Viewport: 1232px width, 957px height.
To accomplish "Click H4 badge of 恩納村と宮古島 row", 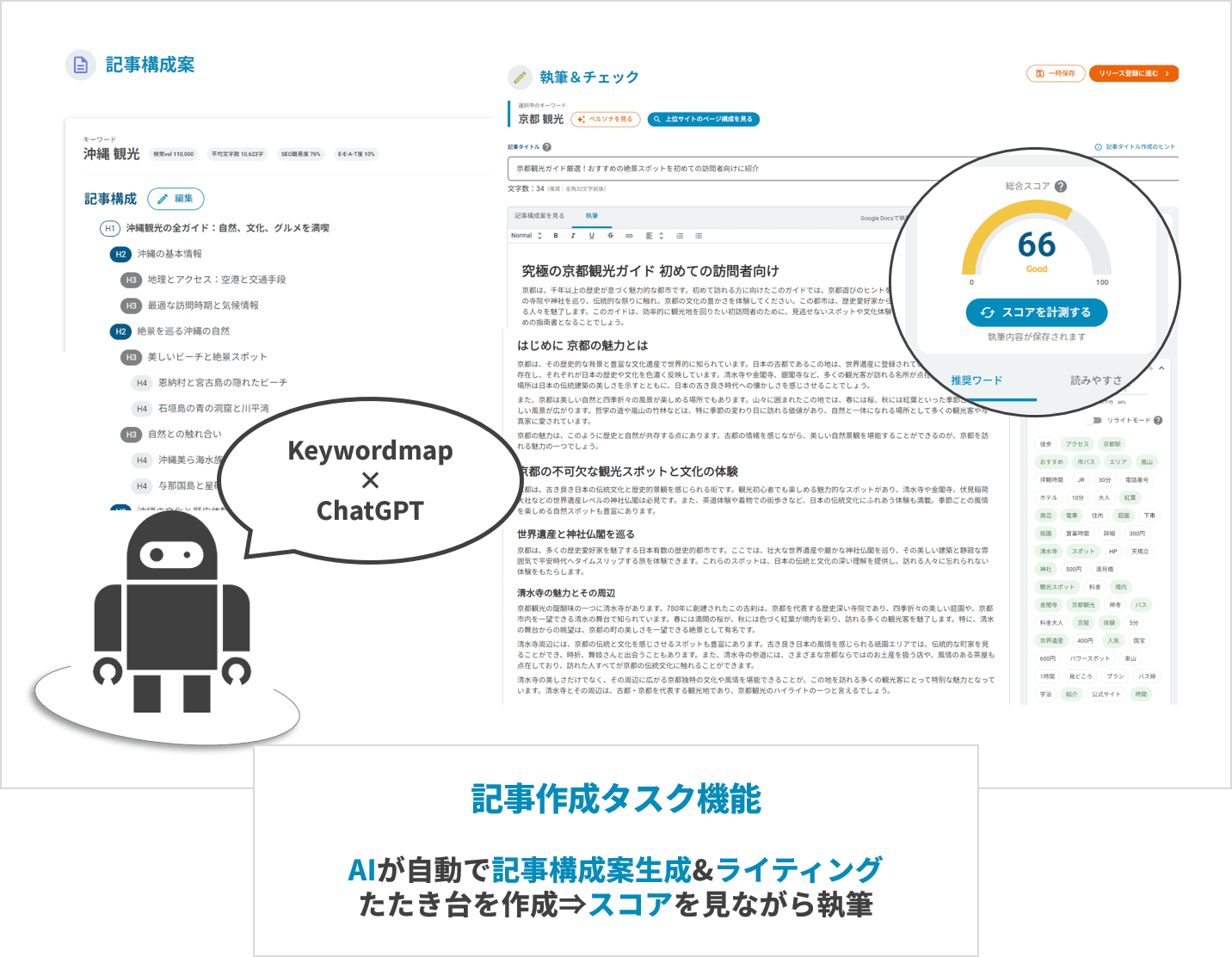I will [142, 383].
